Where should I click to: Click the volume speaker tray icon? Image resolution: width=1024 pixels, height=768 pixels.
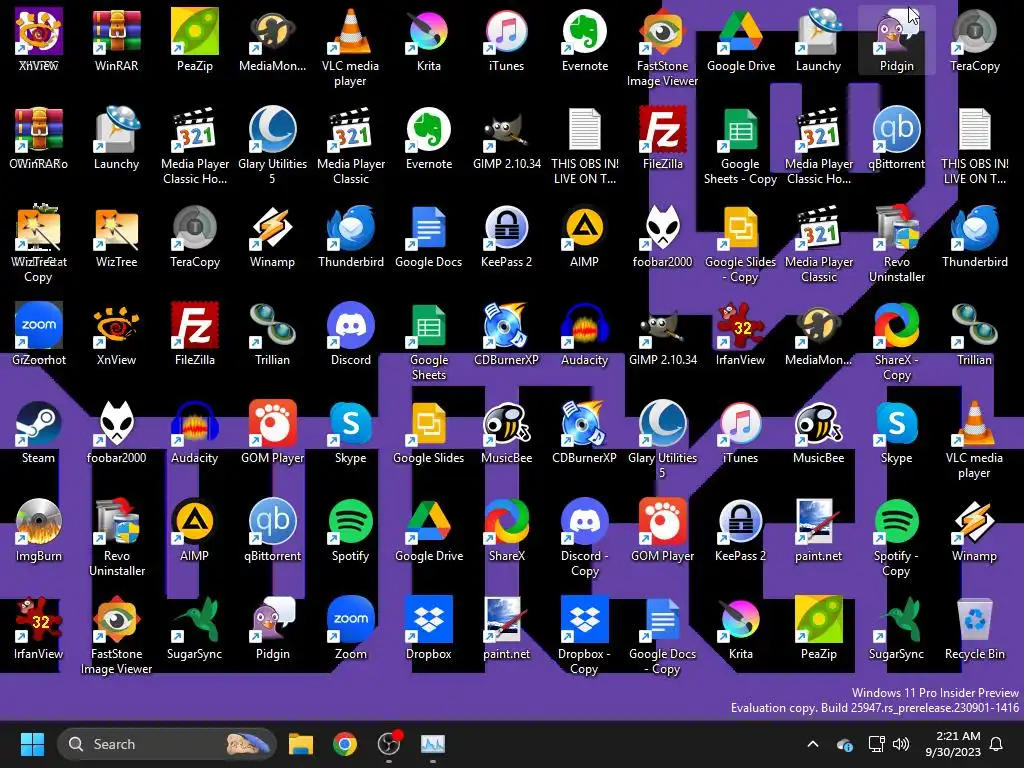click(x=901, y=744)
